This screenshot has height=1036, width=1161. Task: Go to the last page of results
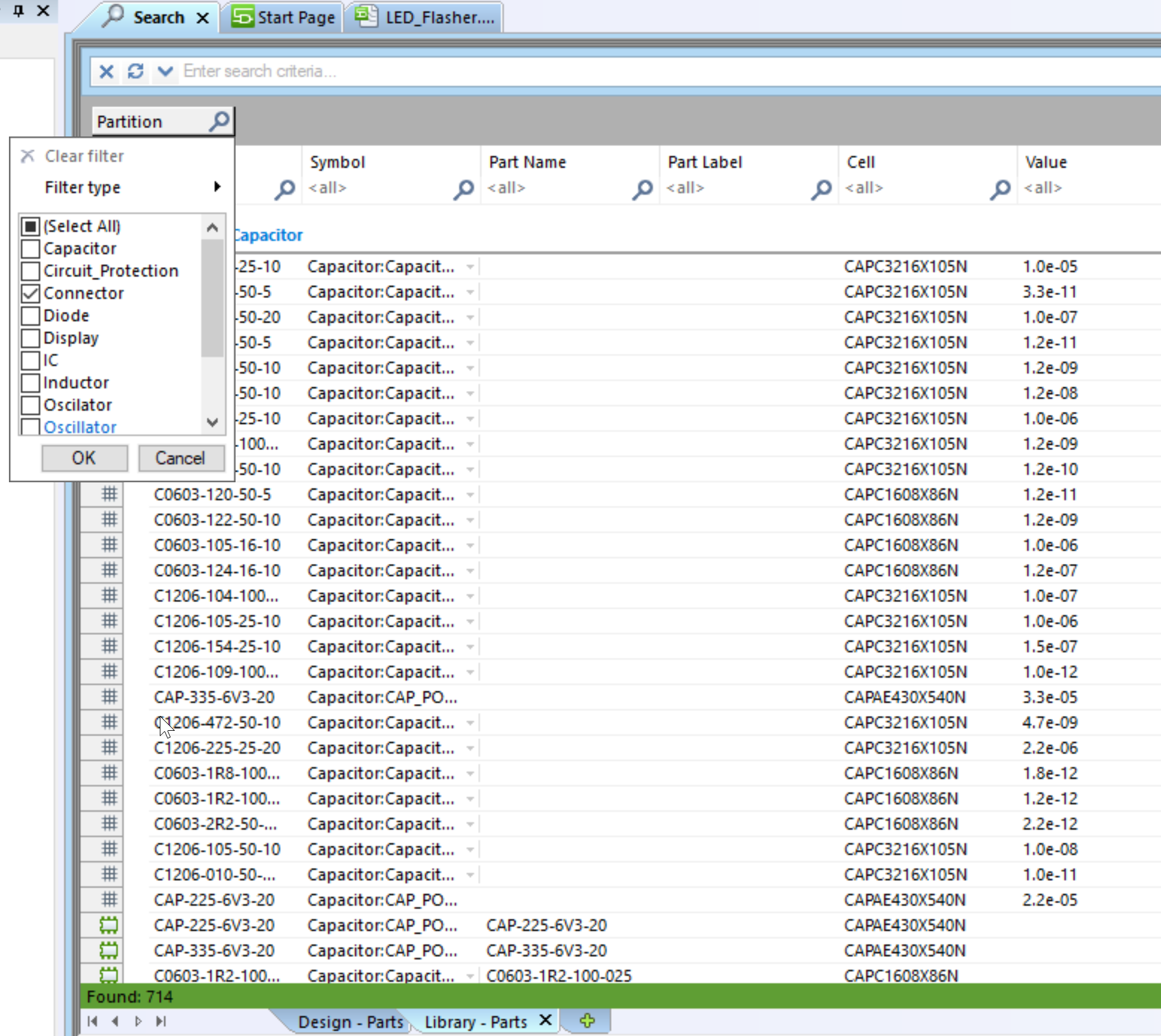coord(161,1021)
